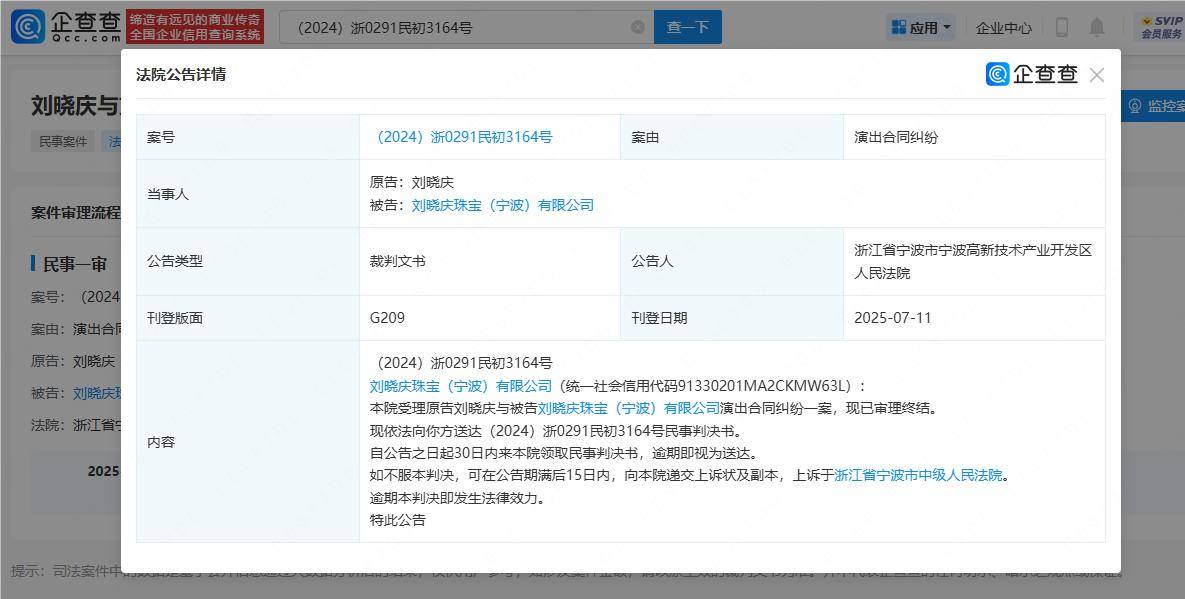Image resolution: width=1185 pixels, height=599 pixels.
Task: Click the 公告类型 value 裁判文书
Action: tap(398, 261)
